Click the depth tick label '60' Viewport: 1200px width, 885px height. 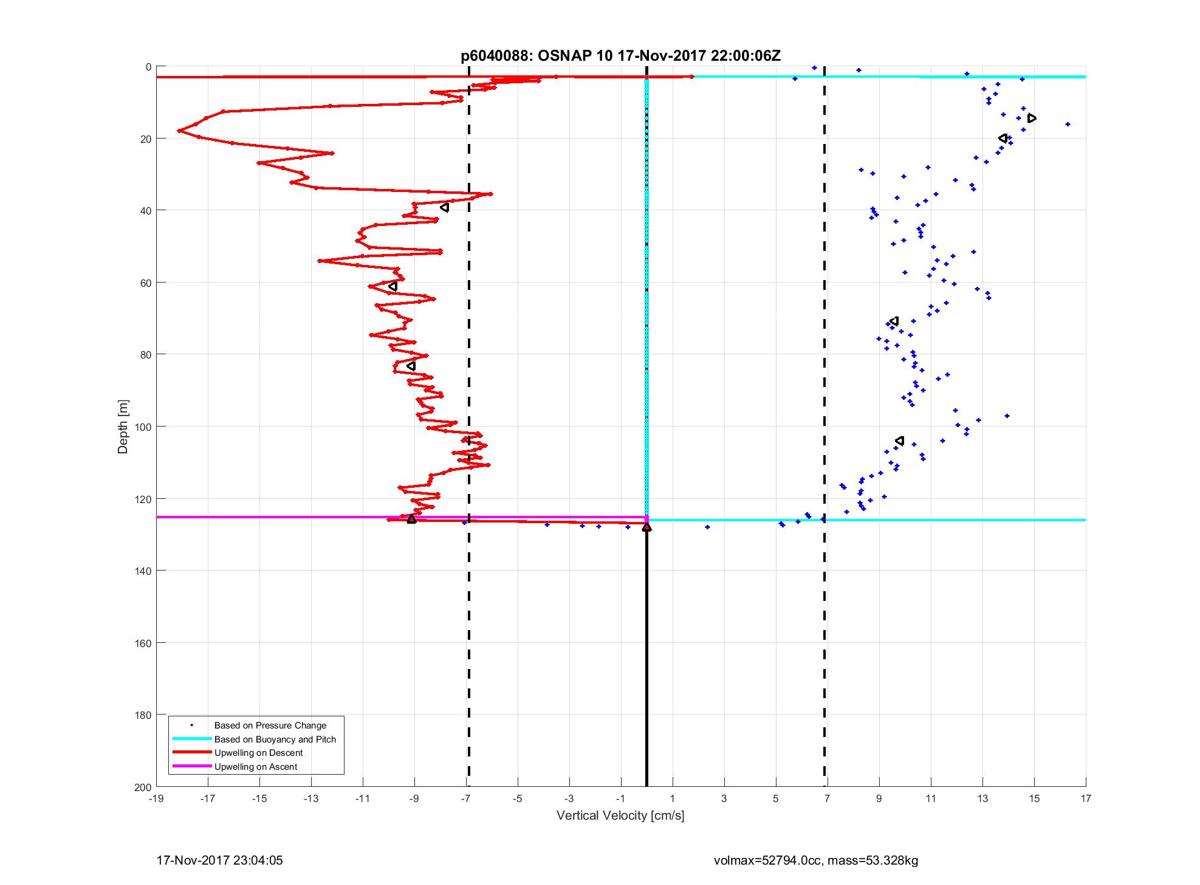pyautogui.click(x=144, y=283)
